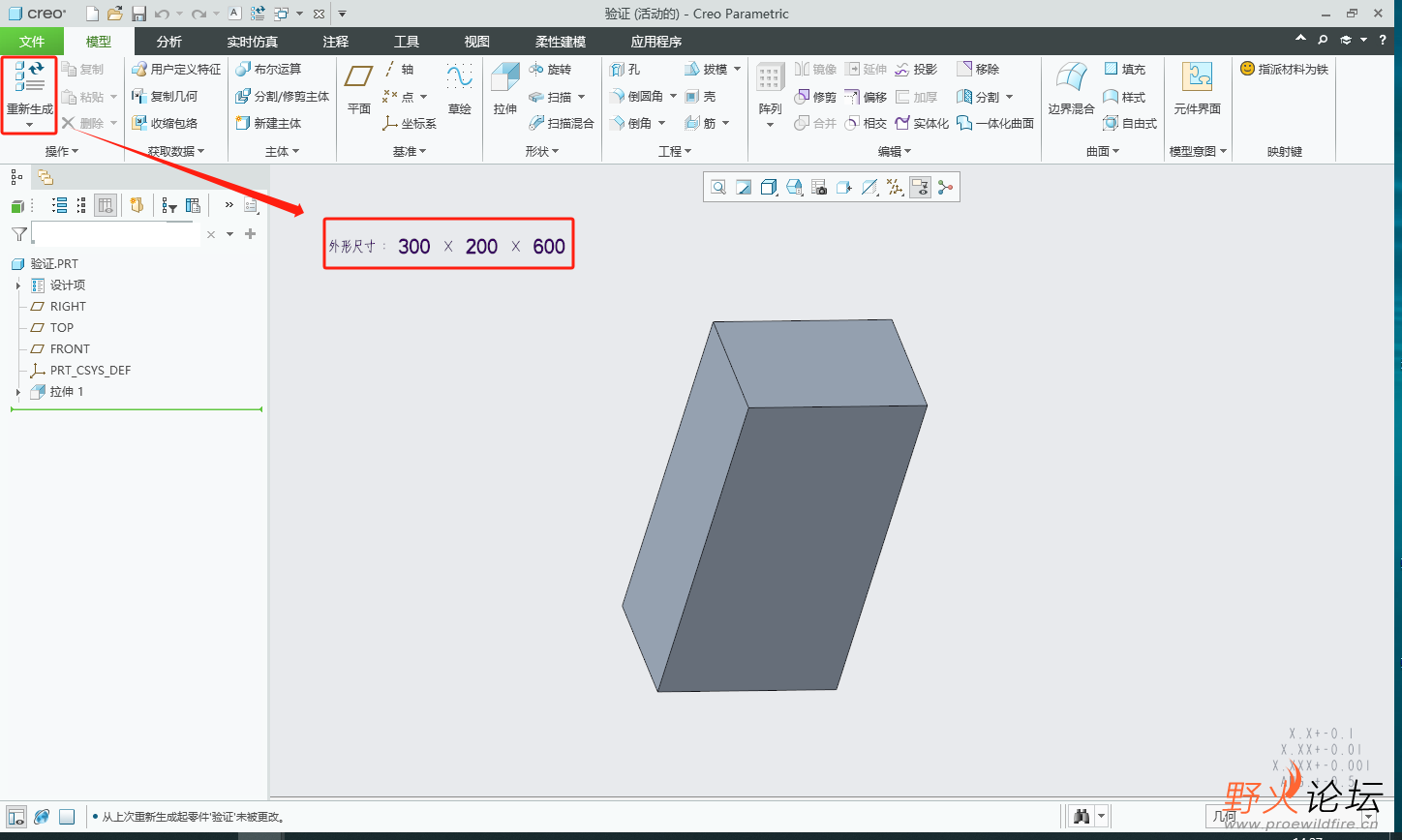Click 指派材料为铁 button

pos(1284,70)
